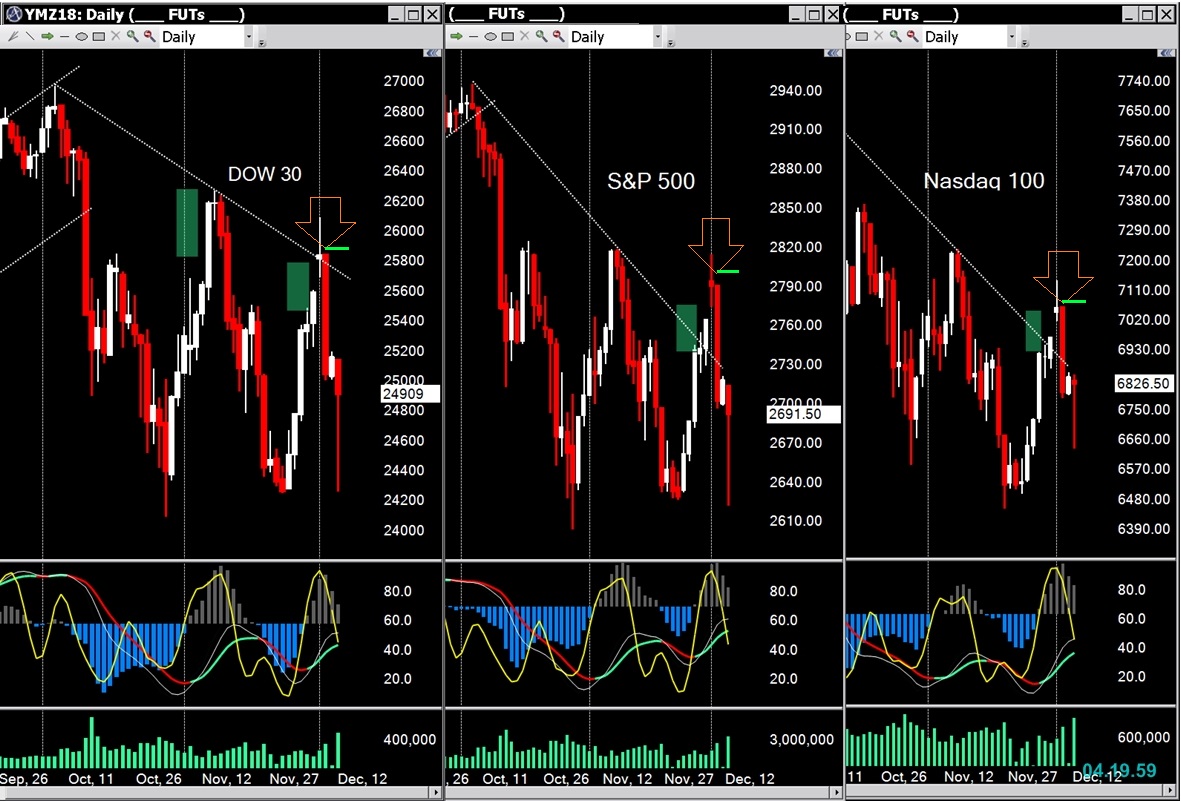Expand the toolbar overflow chevron on S&P 500 window
This screenshot has height=801, width=1181.
[671, 41]
